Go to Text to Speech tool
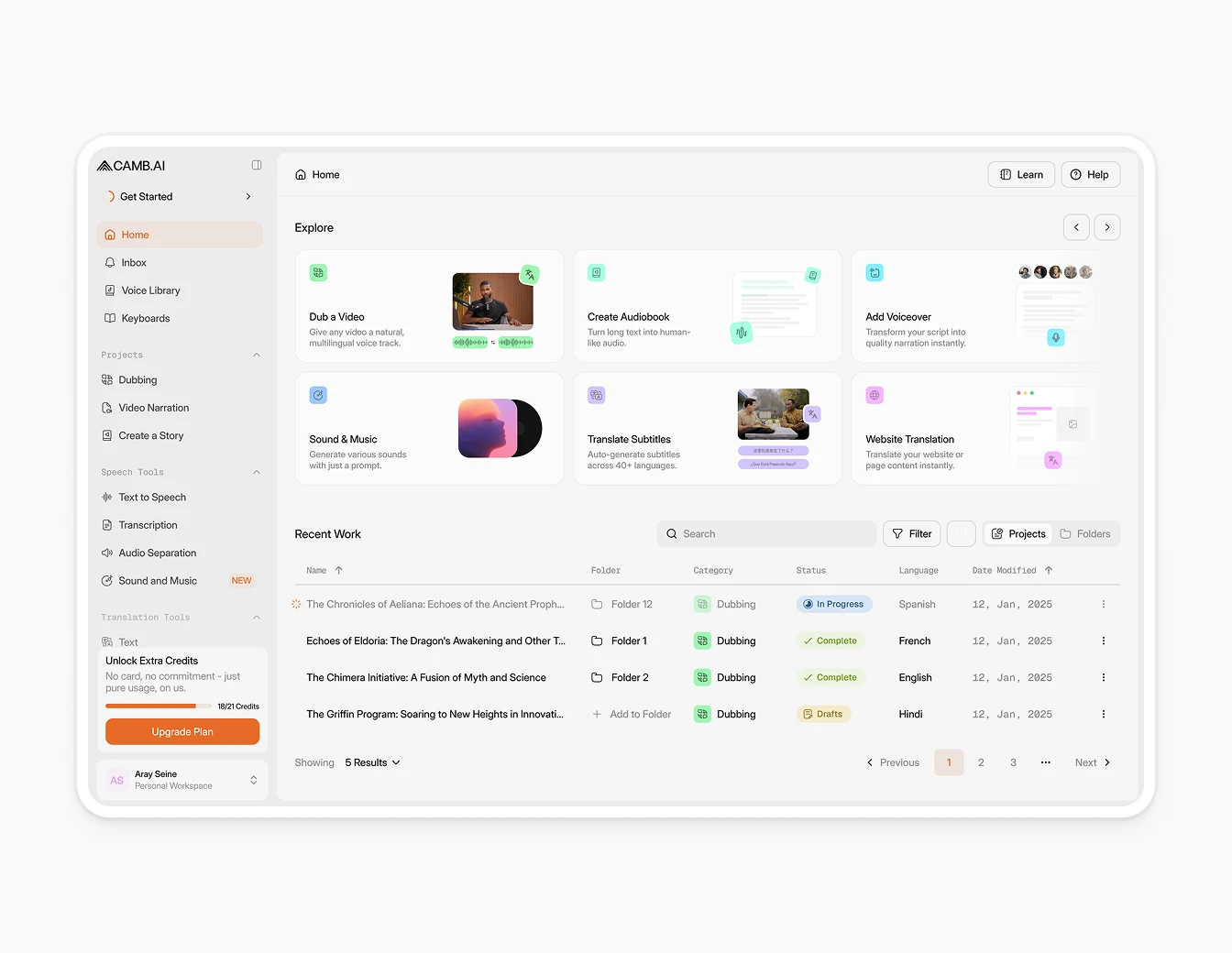Viewport: 1232px width, 953px height. coord(152,498)
